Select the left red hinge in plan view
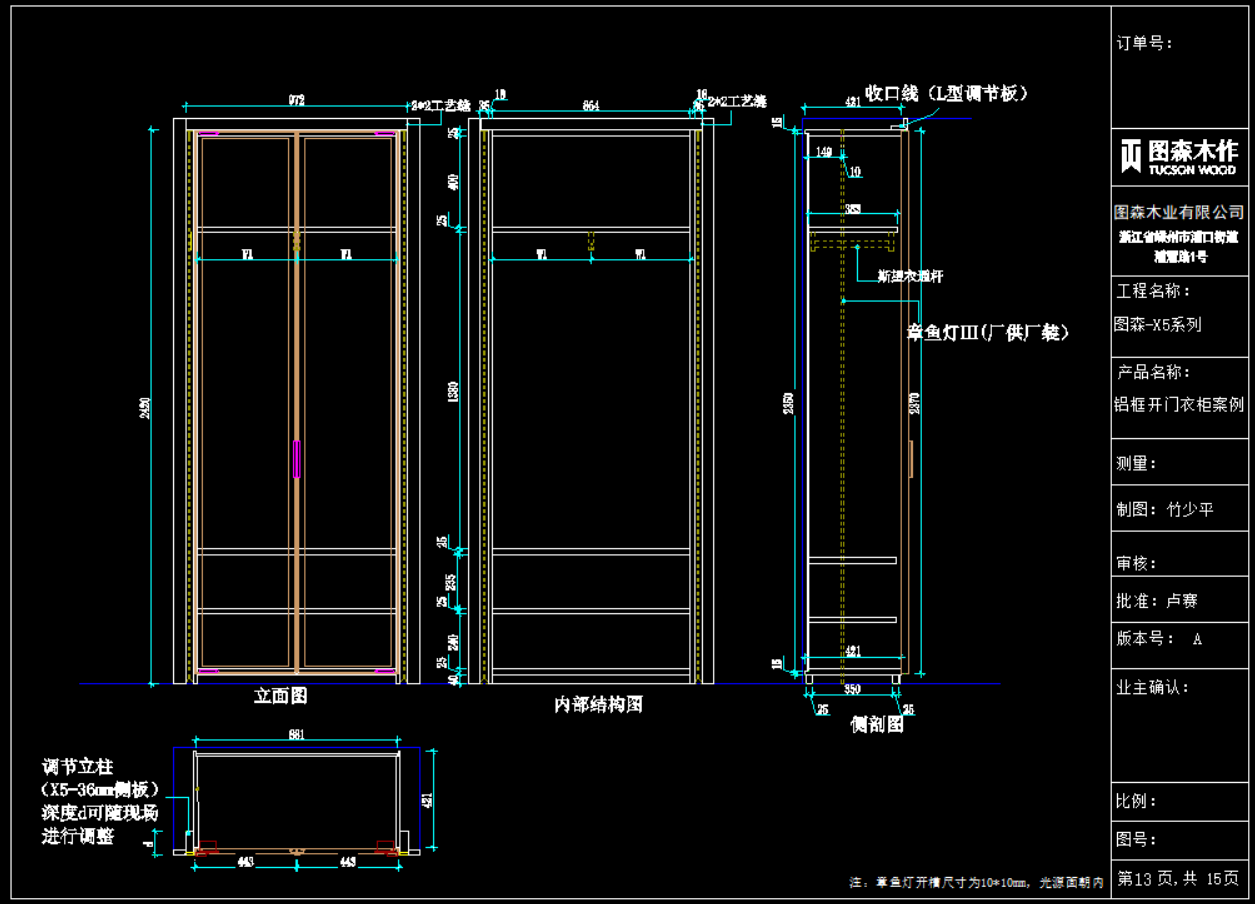This screenshot has height=904, width=1255. (x=207, y=850)
